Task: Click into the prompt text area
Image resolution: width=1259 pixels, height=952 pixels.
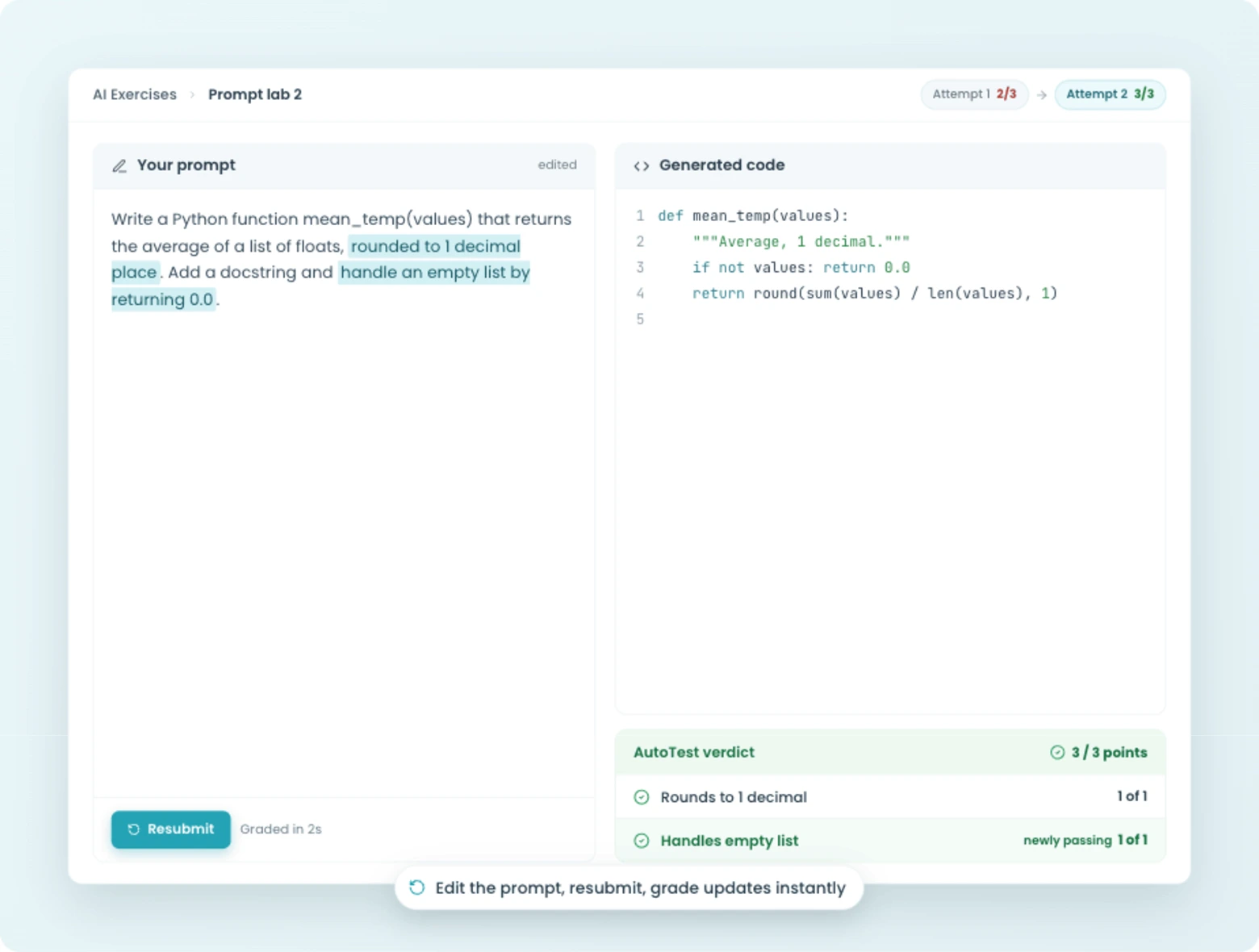Action: click(x=345, y=492)
